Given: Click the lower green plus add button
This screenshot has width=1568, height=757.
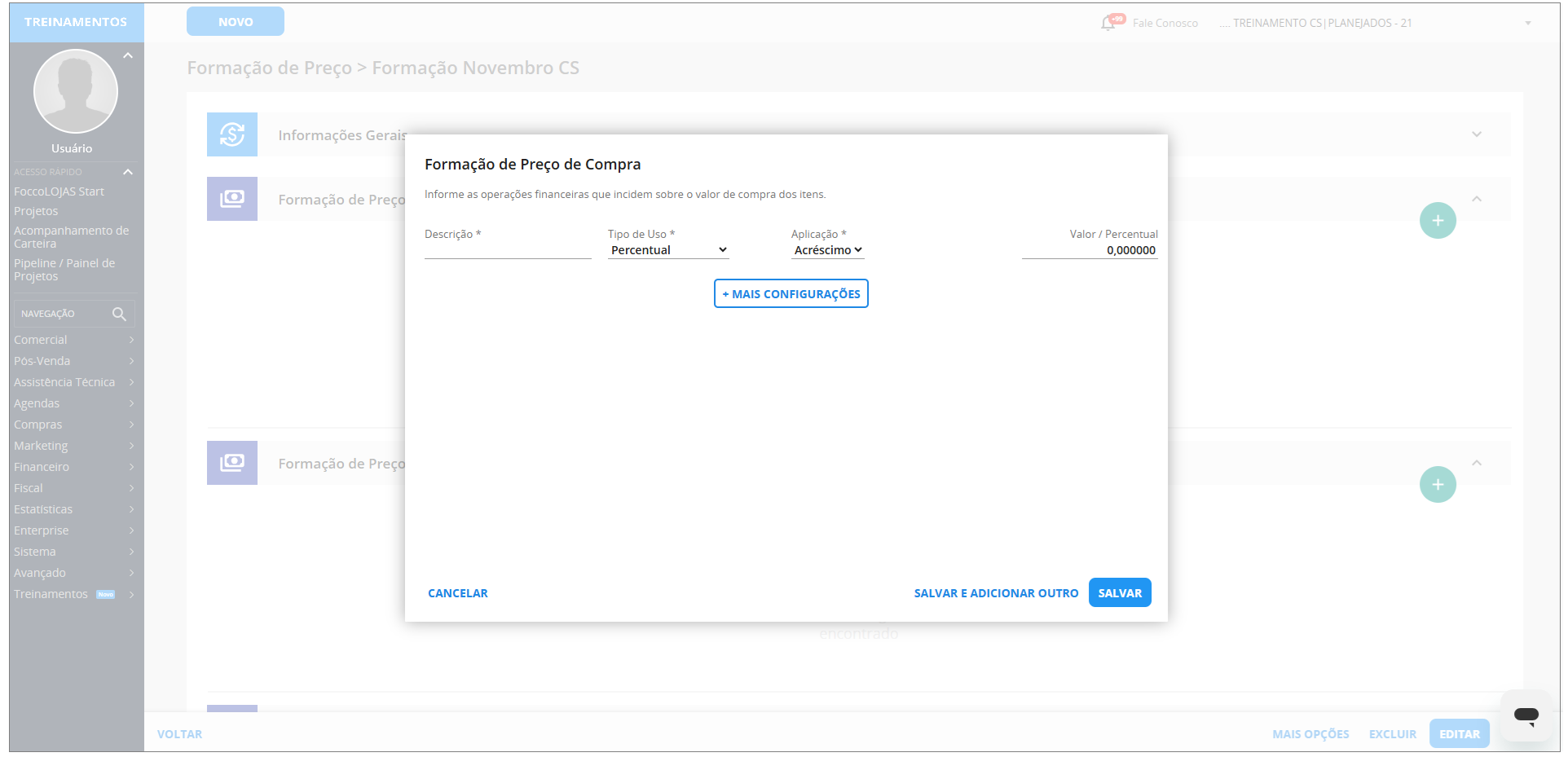Looking at the screenshot, I should pos(1438,485).
